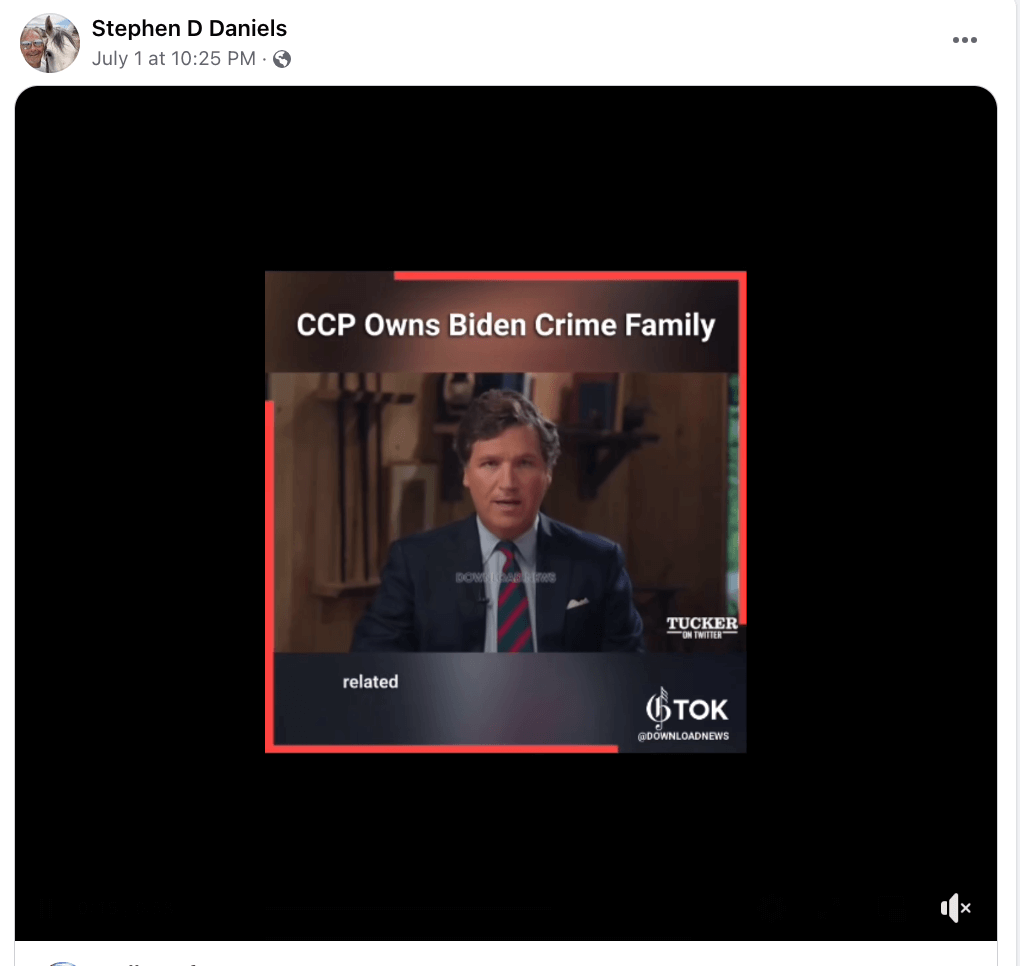
Task: Click the black letterbox area above the video
Action: [x=505, y=178]
